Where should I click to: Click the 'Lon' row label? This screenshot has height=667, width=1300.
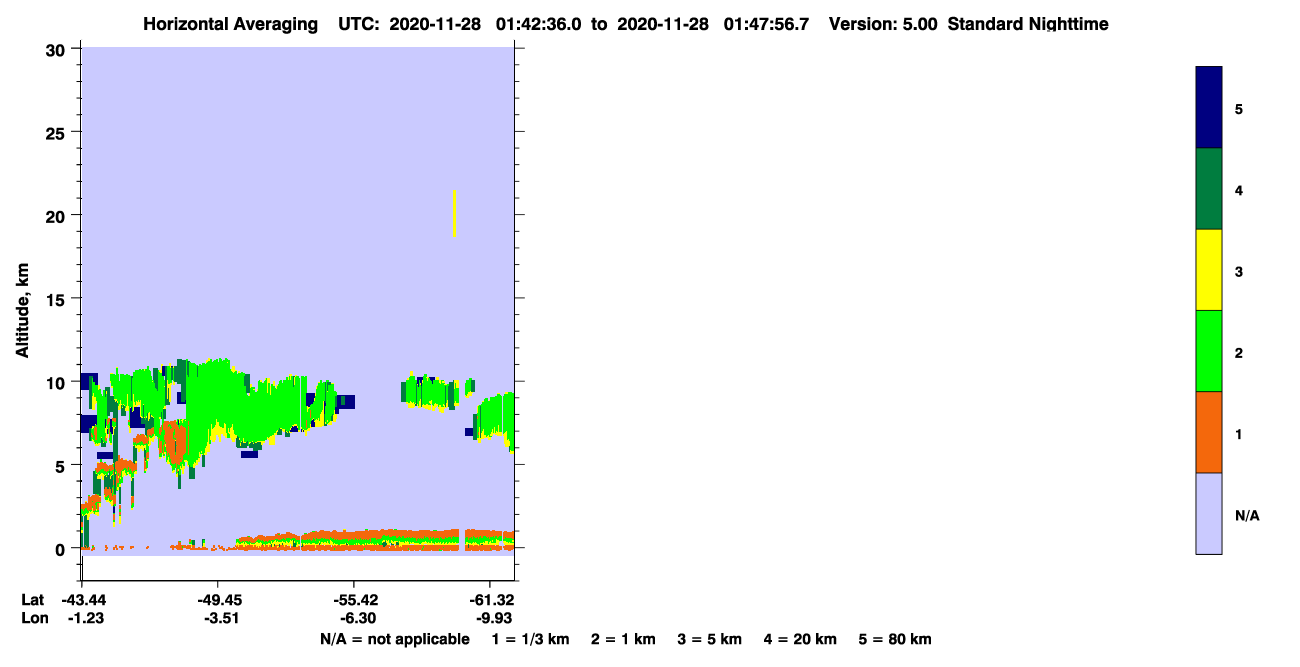point(34,618)
